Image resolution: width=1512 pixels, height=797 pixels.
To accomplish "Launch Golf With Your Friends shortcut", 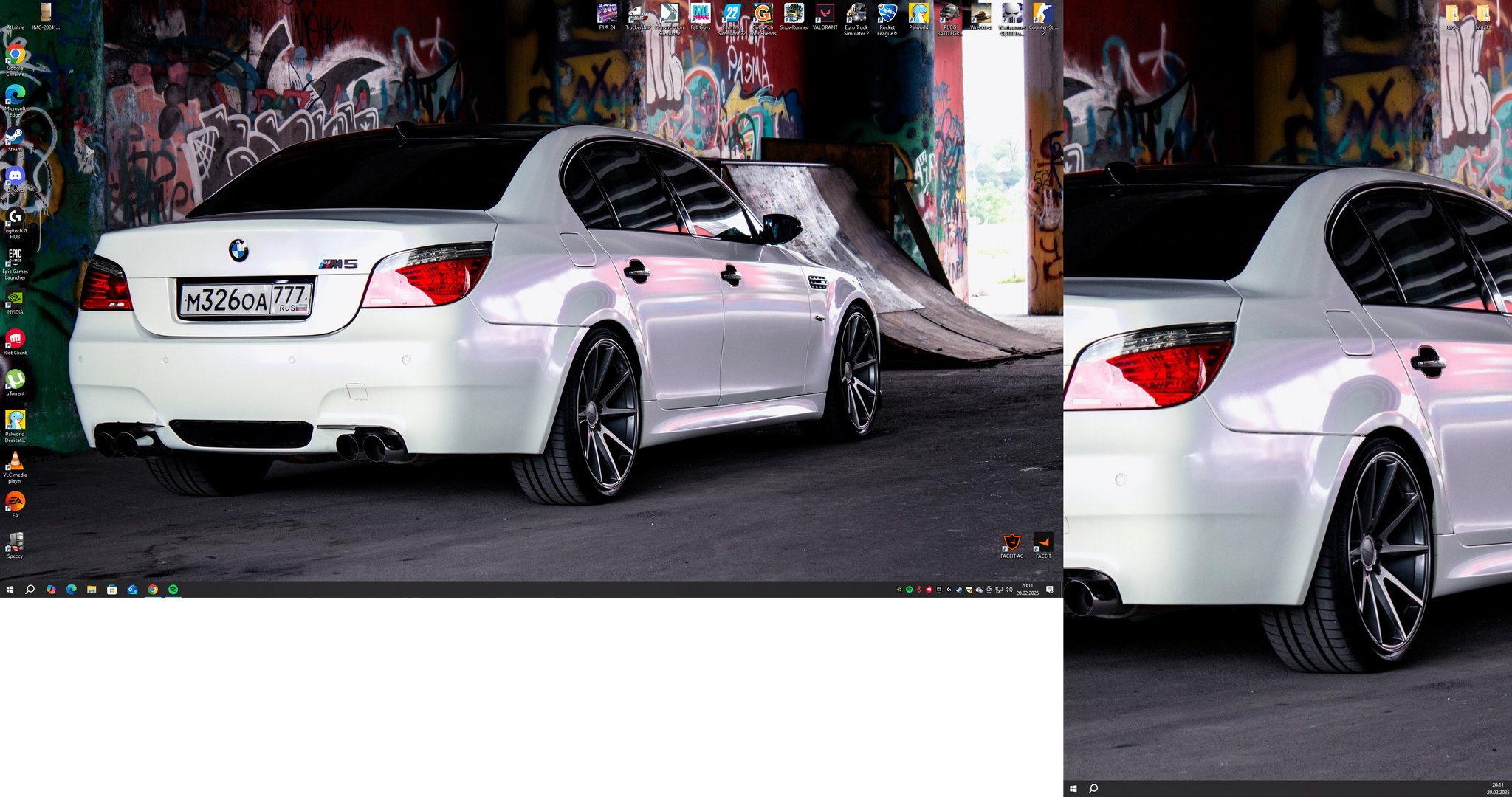I will coord(763,19).
